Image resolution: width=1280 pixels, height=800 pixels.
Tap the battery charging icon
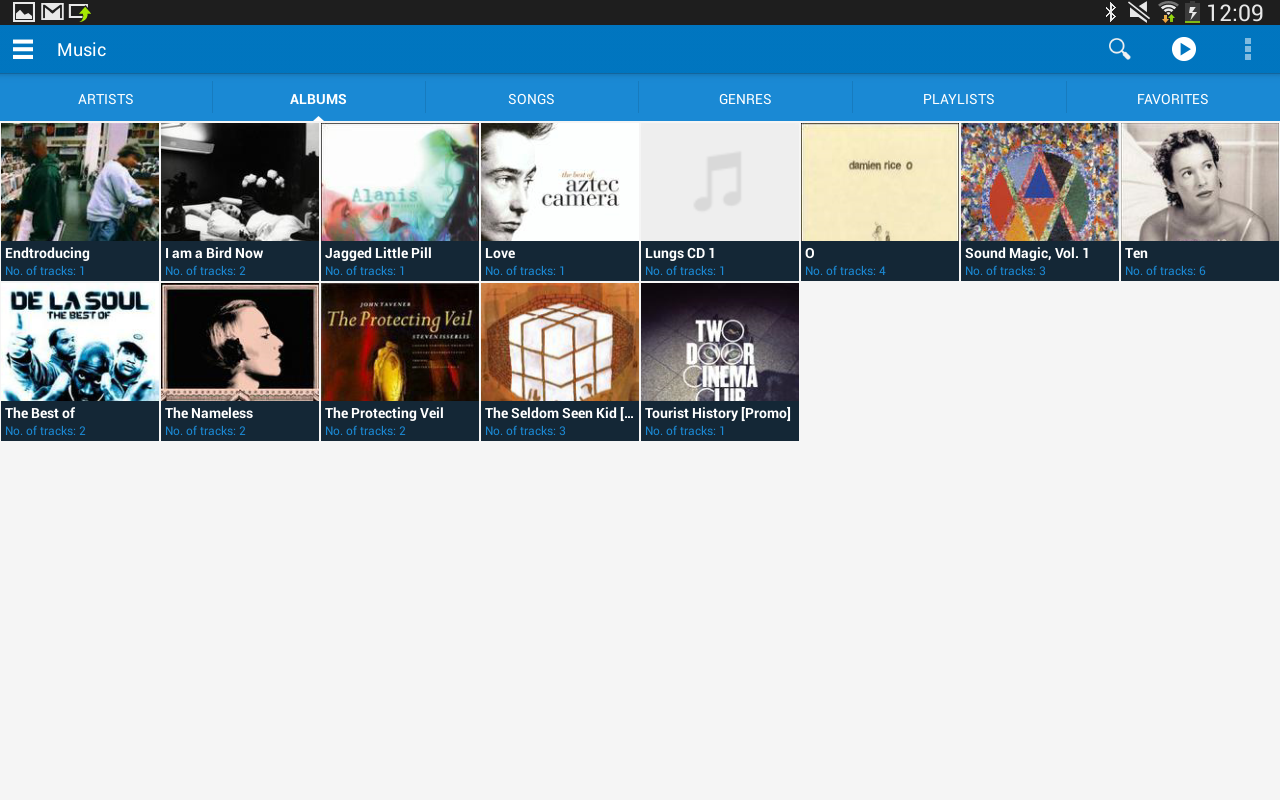click(1192, 12)
